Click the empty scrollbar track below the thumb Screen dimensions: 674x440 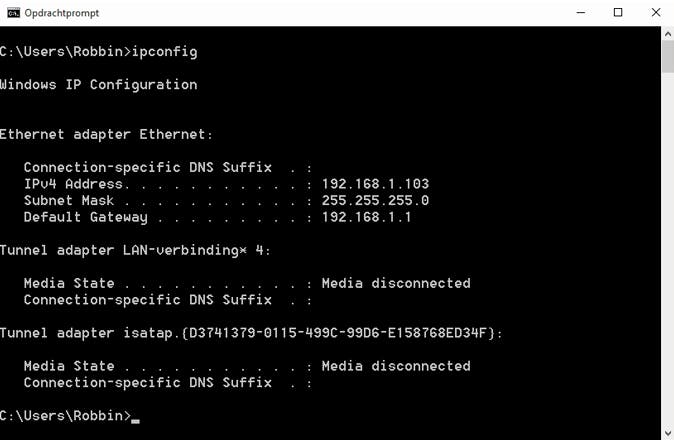[667, 250]
